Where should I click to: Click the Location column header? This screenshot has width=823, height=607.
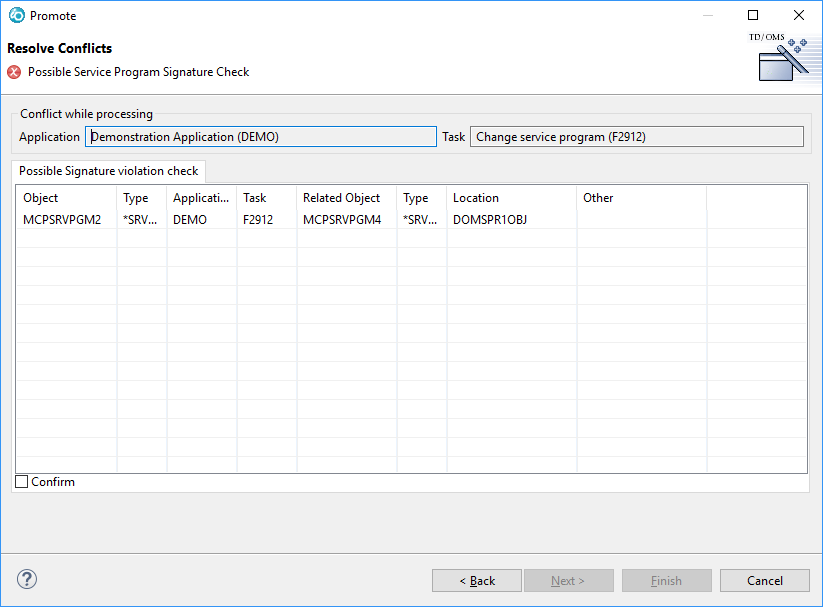click(510, 198)
